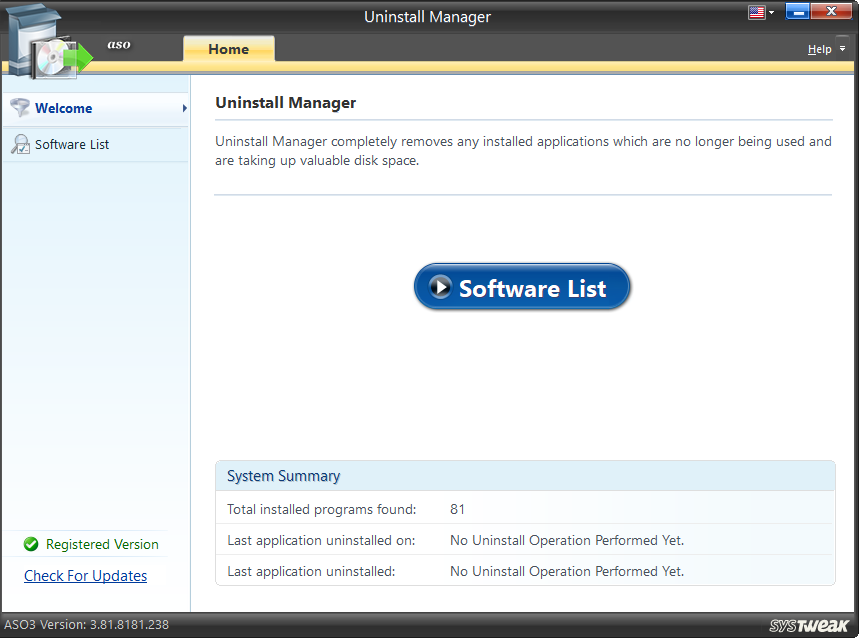Viewport: 861px width, 638px height.
Task: Switch to the Home tab
Action: [228, 48]
